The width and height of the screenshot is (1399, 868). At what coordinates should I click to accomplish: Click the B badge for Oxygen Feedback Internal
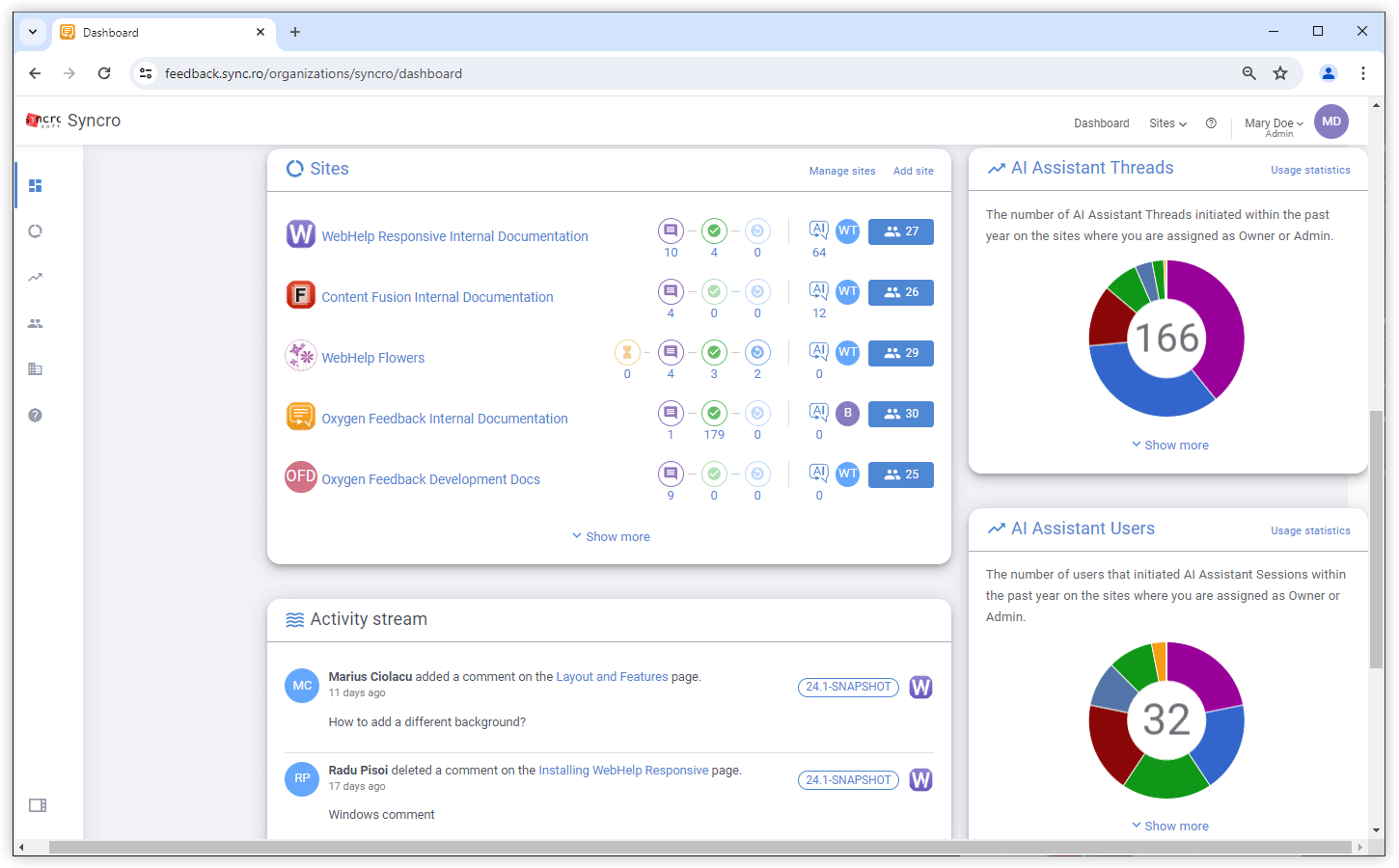(x=848, y=413)
